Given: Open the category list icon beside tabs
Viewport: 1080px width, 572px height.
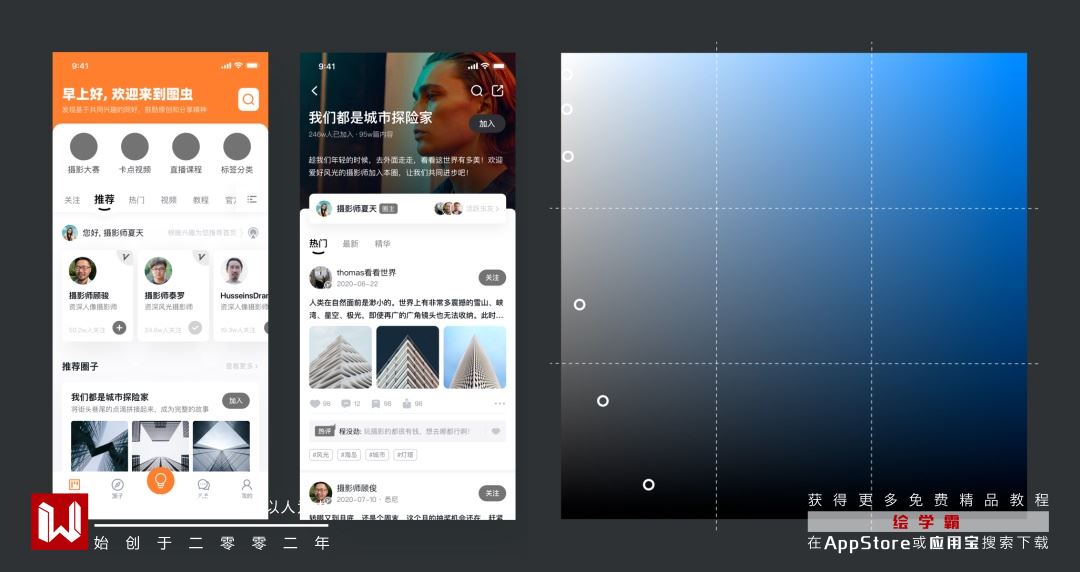Looking at the screenshot, I should point(252,199).
